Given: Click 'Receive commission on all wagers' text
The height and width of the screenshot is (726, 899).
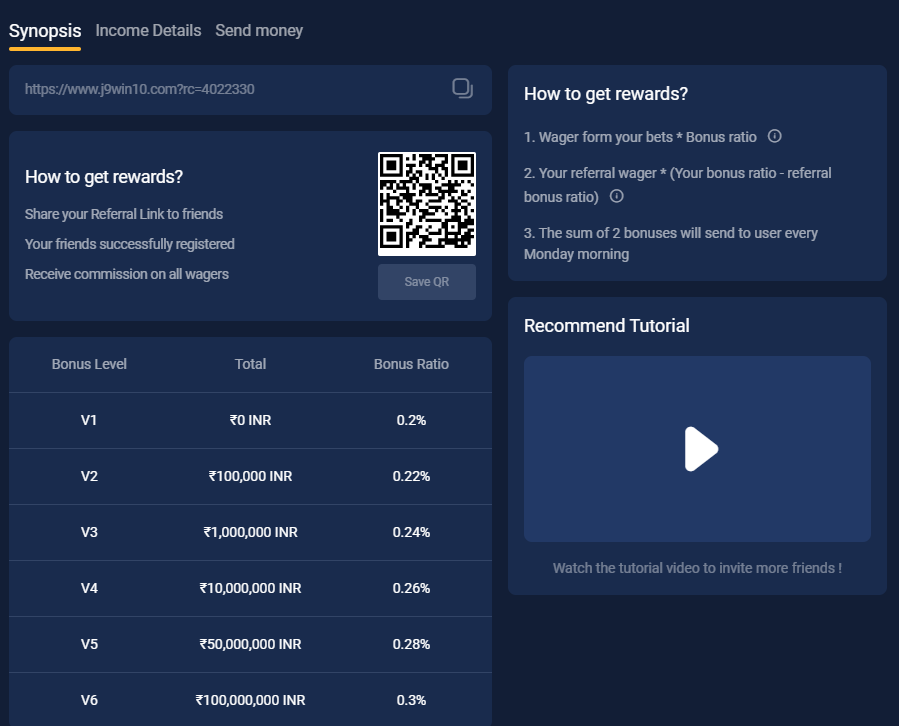Looking at the screenshot, I should coord(127,275).
